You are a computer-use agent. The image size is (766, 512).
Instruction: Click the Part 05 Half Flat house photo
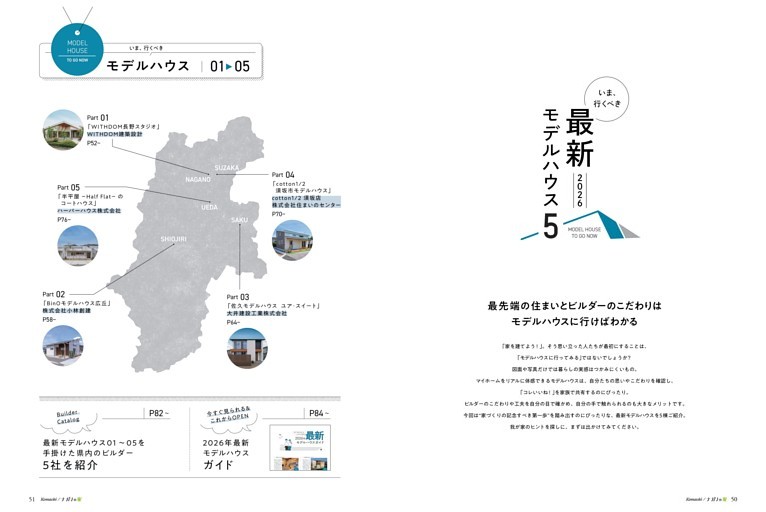pyautogui.click(x=78, y=245)
